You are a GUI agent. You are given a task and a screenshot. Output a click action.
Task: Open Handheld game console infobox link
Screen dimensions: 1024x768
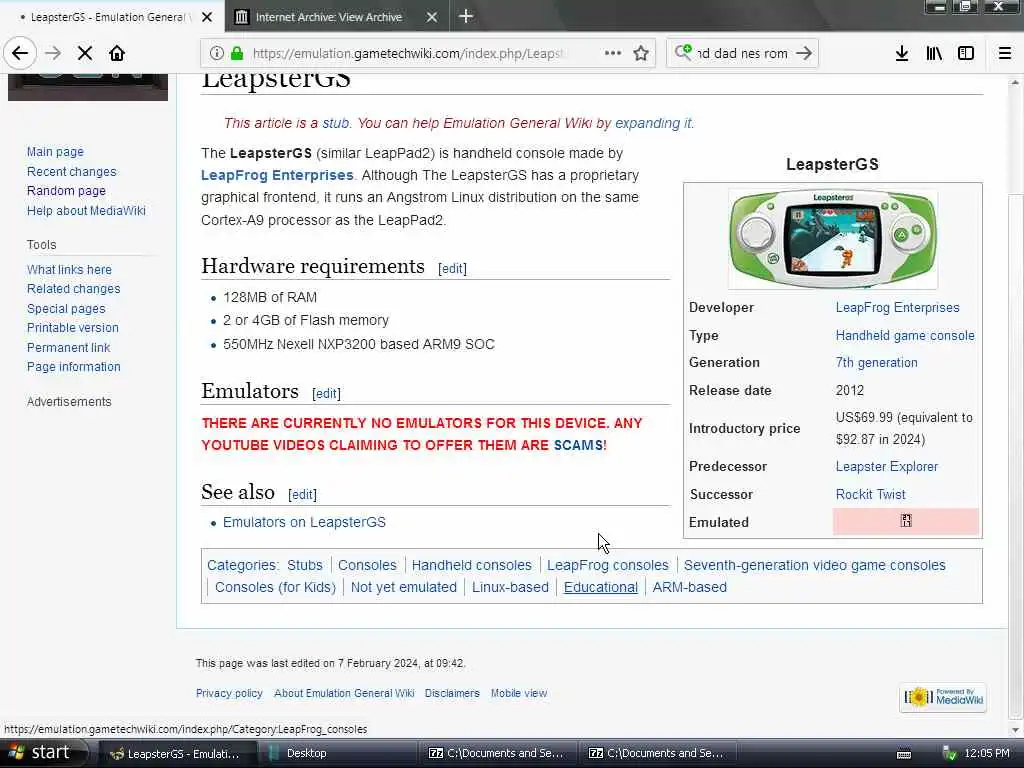coord(905,336)
